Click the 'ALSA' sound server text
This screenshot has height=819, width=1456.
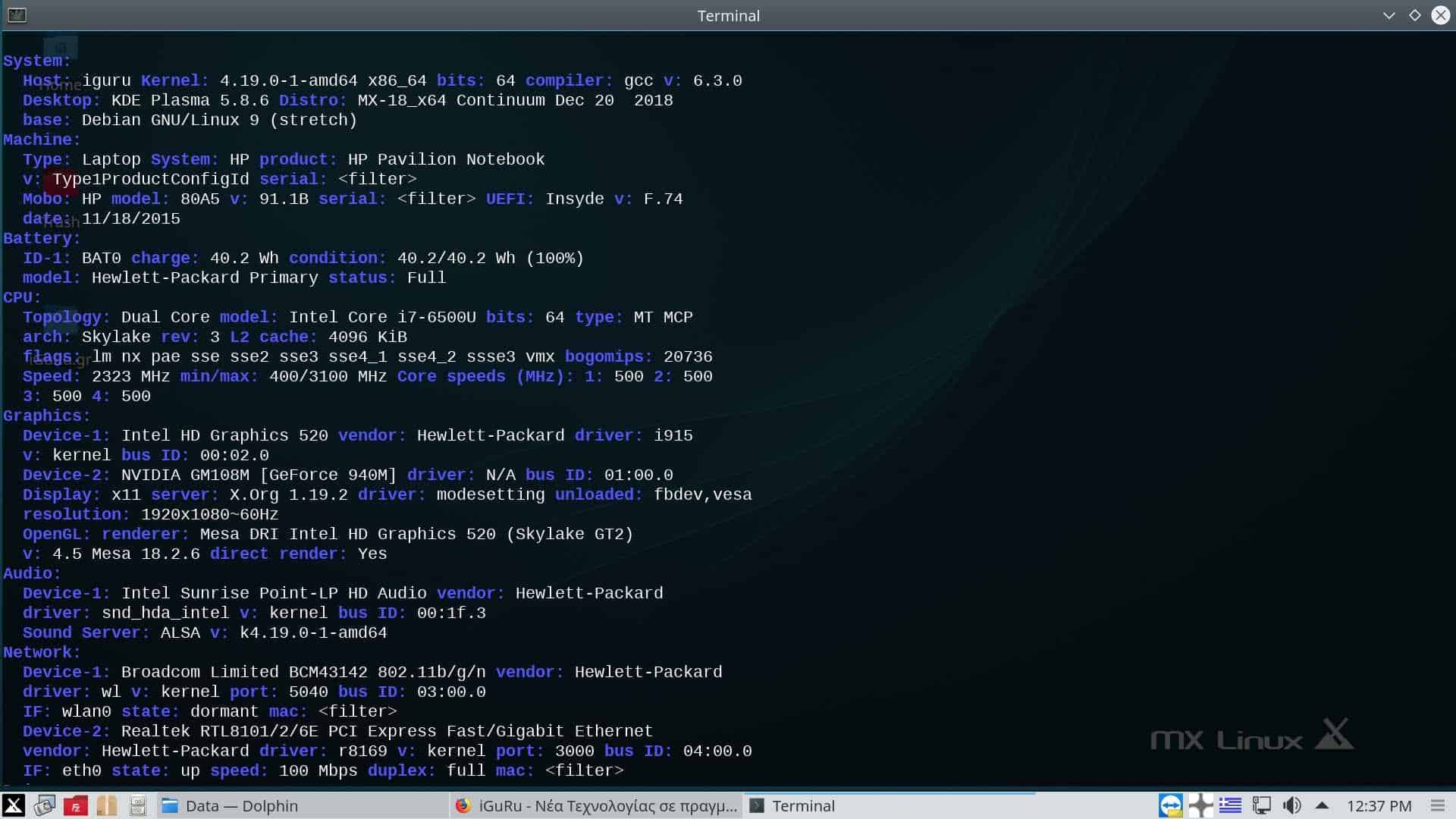(x=180, y=632)
